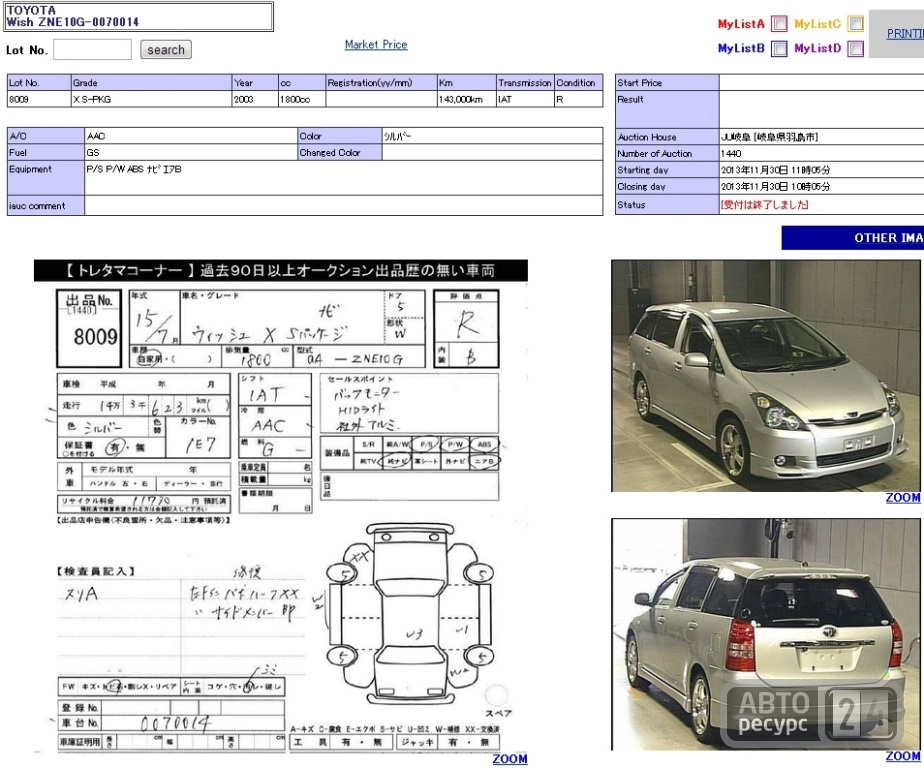Select the red Status message text
The image size is (924, 768).
[764, 205]
